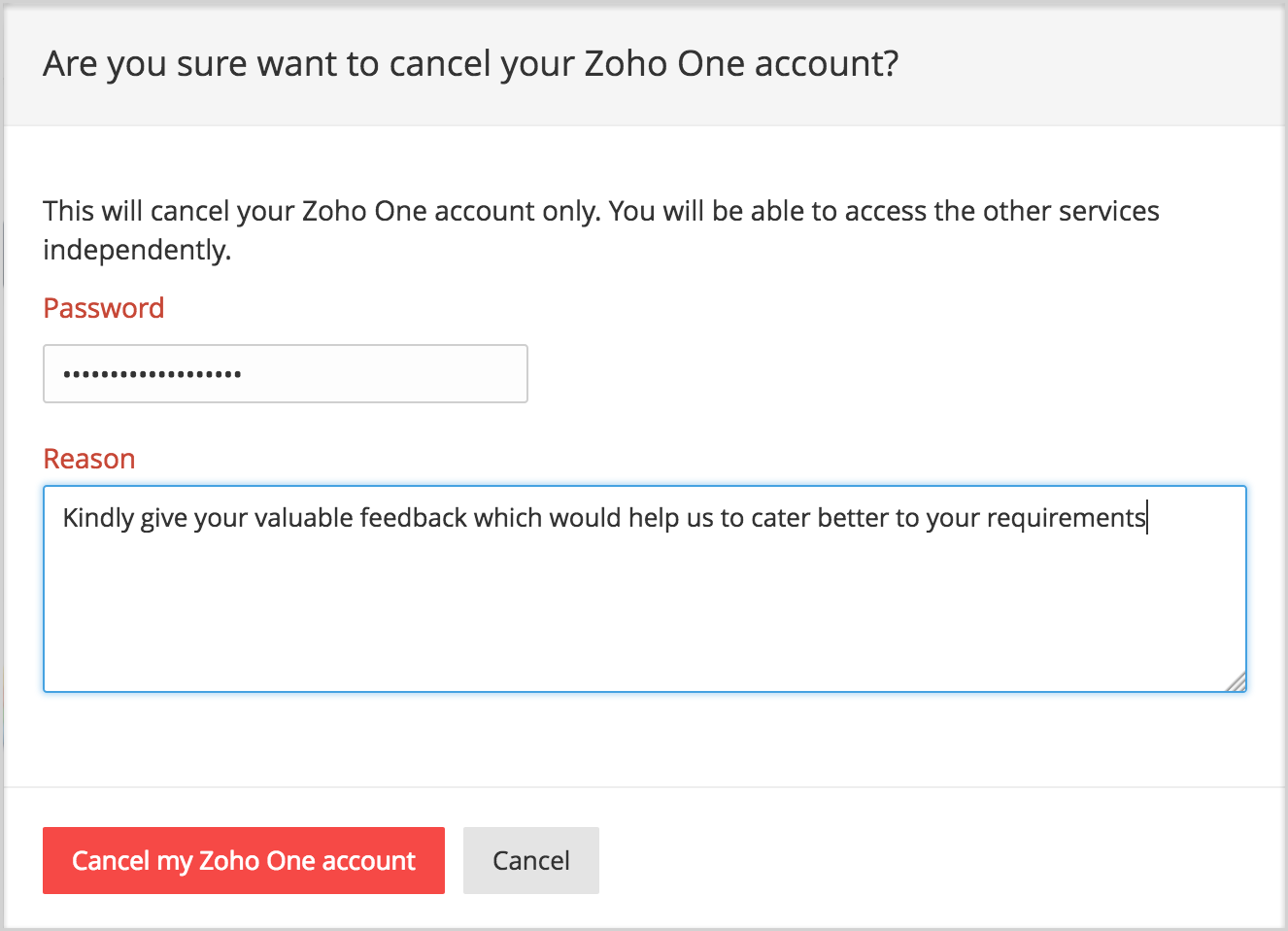The image size is (1288, 931).
Task: Click the explanatory text about other services
Action: click(600, 212)
